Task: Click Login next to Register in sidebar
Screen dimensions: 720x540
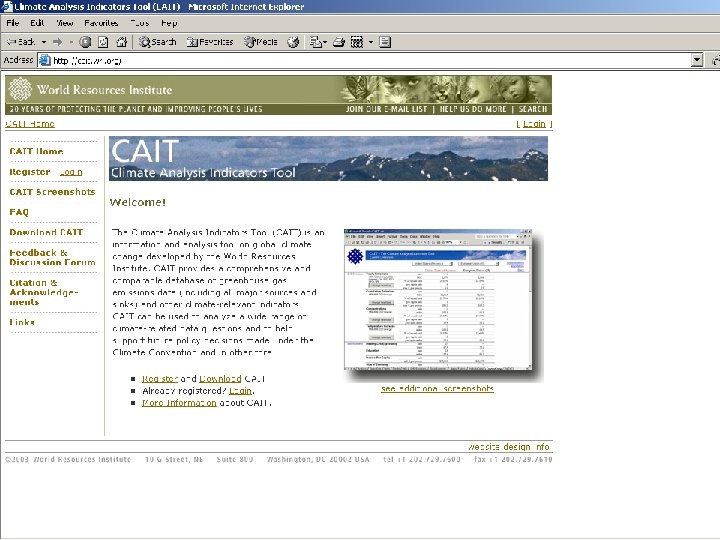Action: pos(71,172)
